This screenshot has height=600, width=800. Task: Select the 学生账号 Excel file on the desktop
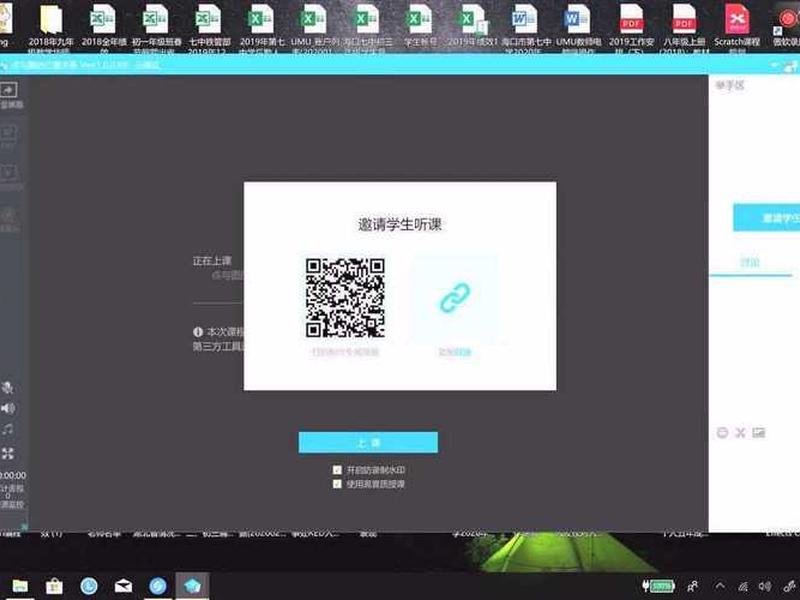[420, 26]
